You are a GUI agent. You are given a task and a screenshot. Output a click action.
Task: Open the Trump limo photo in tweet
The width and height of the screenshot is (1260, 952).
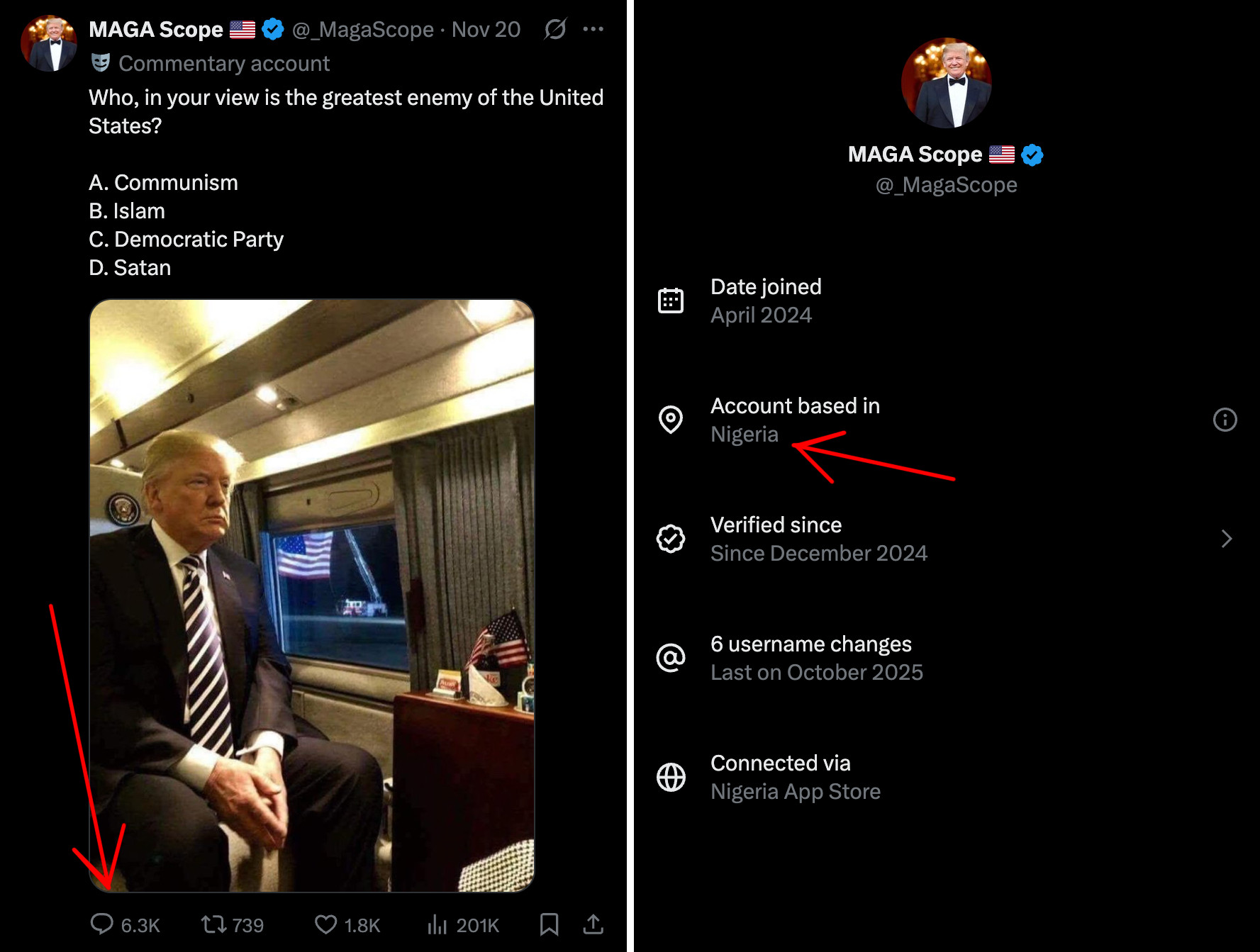click(312, 595)
